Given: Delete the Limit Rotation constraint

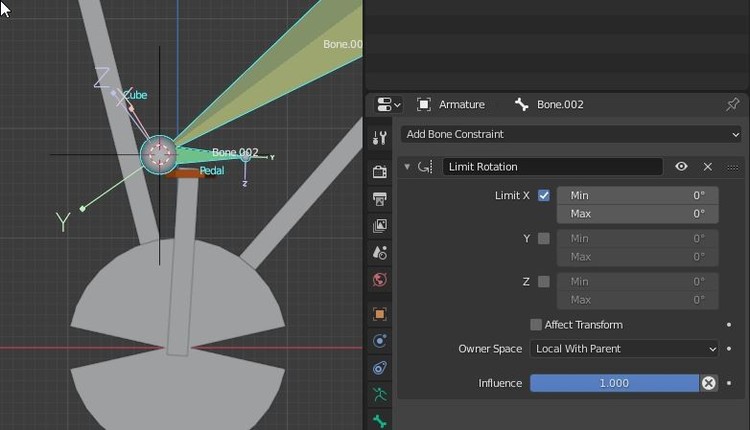Looking at the screenshot, I should 707,167.
